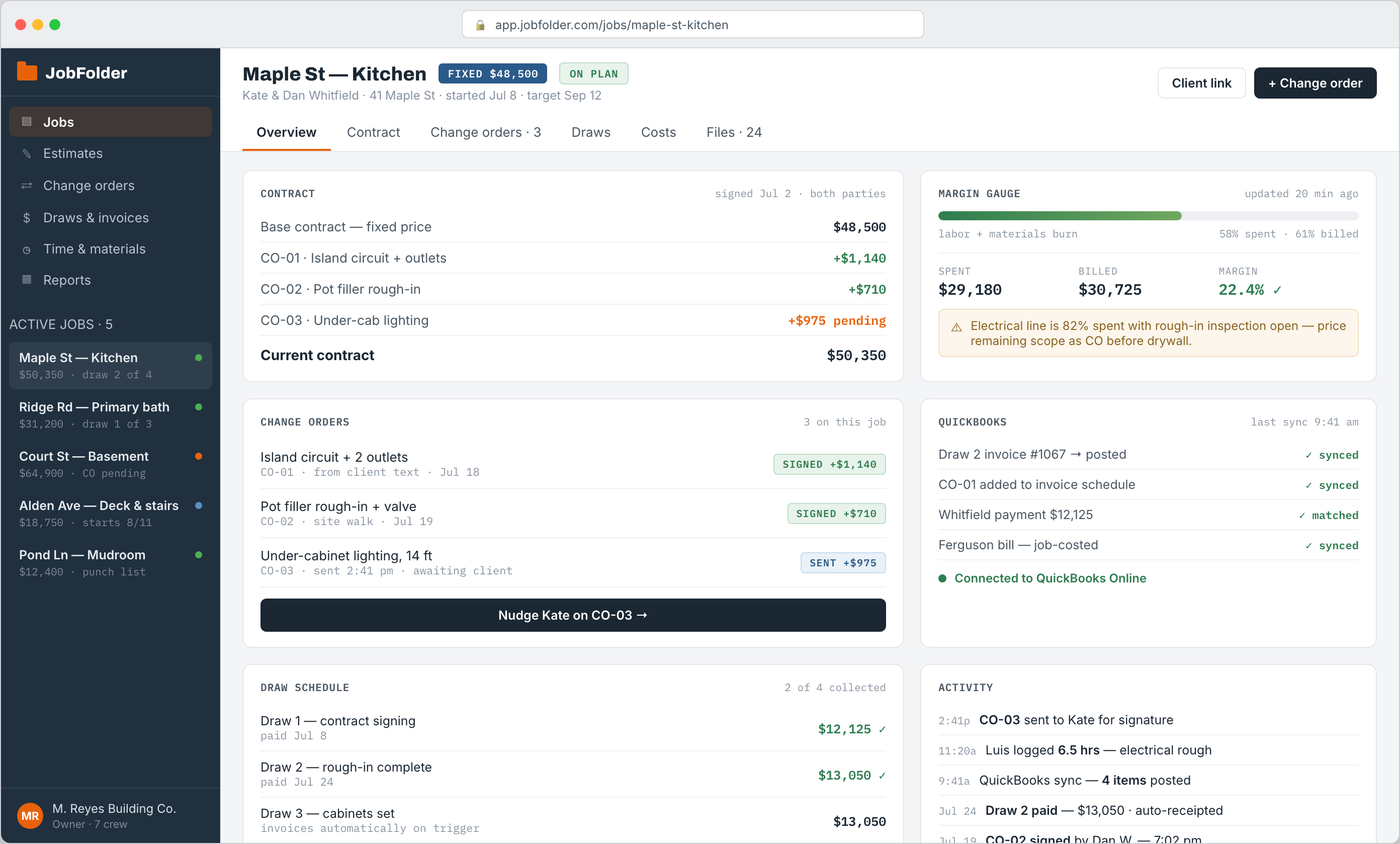Viewport: 1400px width, 844px height.
Task: Click the margin gauge progress bar
Action: [x=1148, y=216]
